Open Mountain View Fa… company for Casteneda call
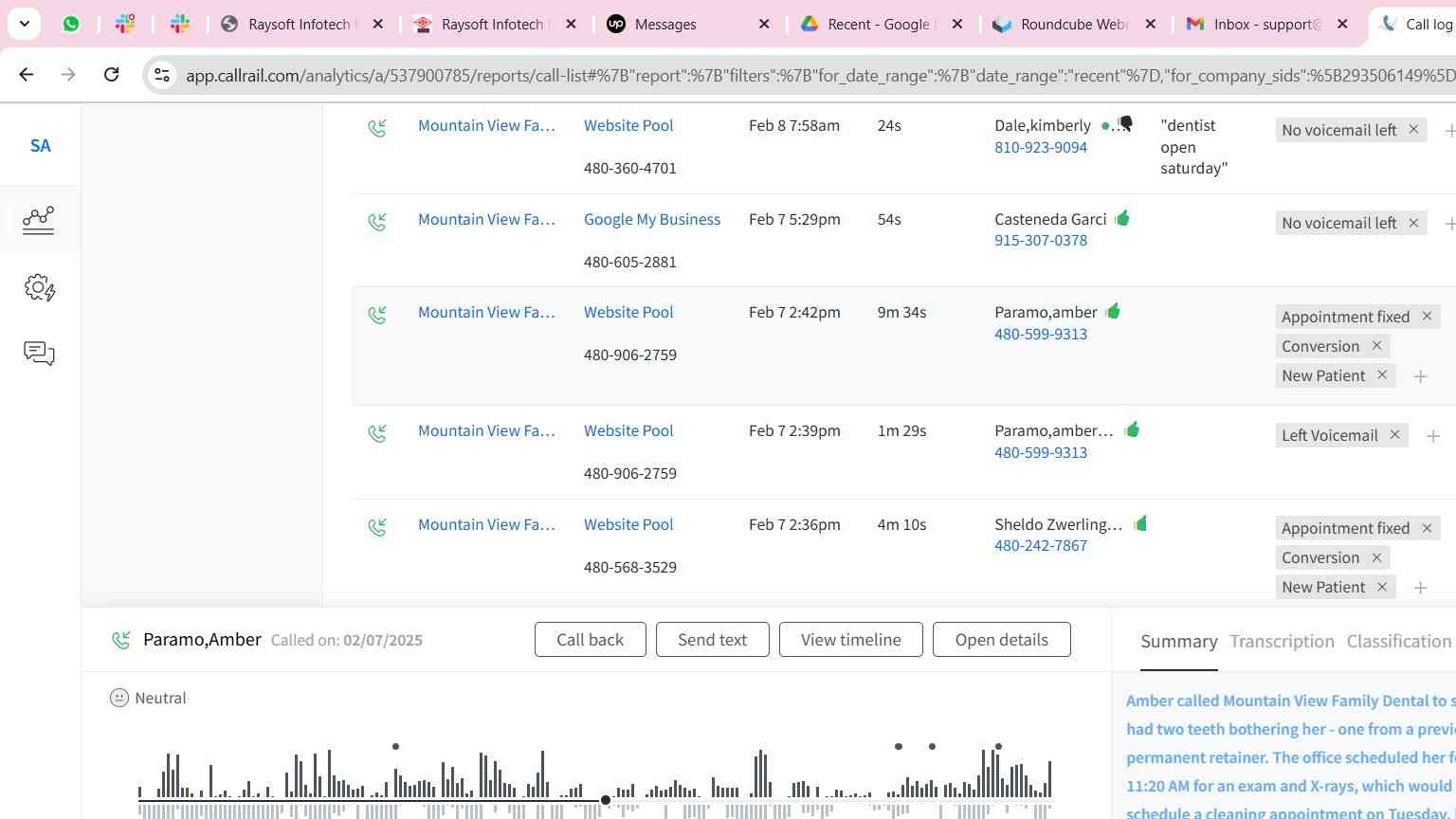The width and height of the screenshot is (1456, 819). [486, 219]
